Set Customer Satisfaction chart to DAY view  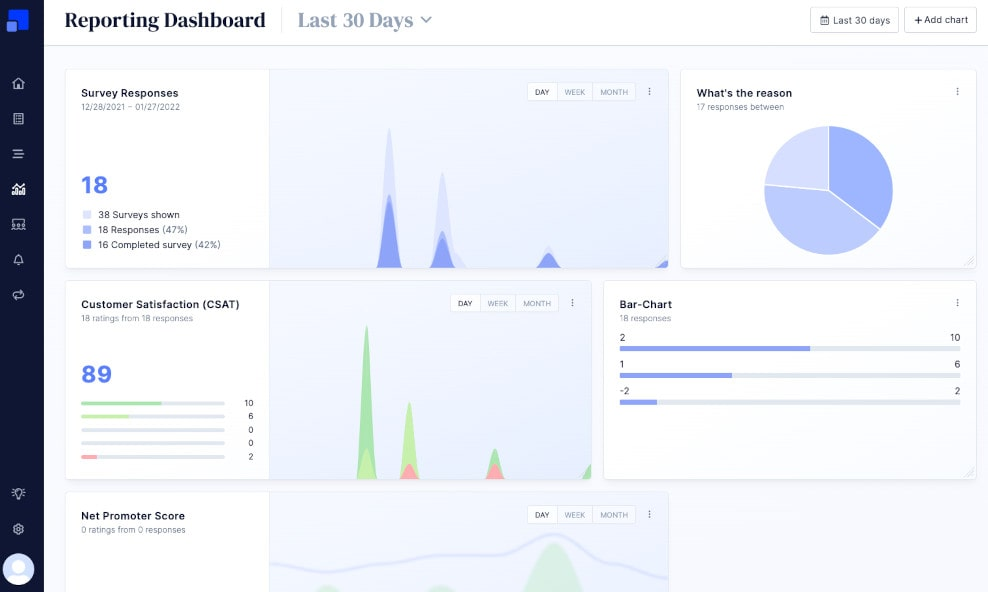(465, 303)
